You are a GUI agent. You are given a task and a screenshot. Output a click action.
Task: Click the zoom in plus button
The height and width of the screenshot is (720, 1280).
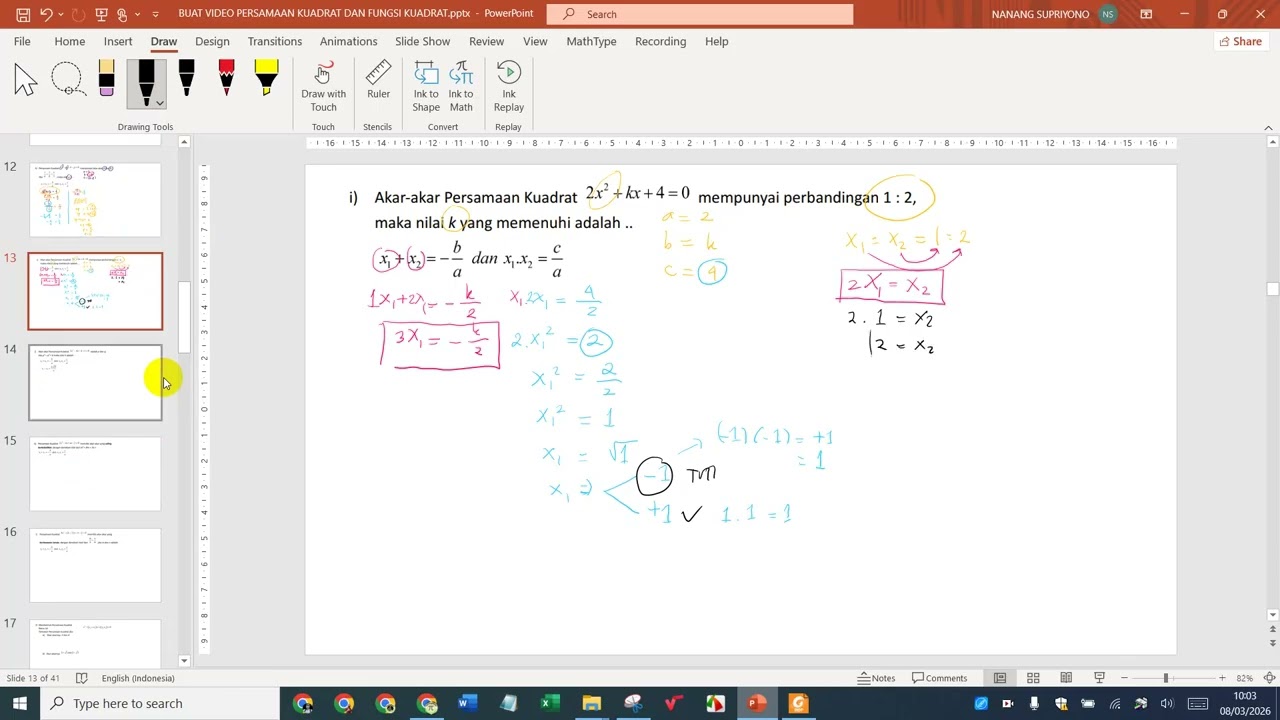[1221, 678]
